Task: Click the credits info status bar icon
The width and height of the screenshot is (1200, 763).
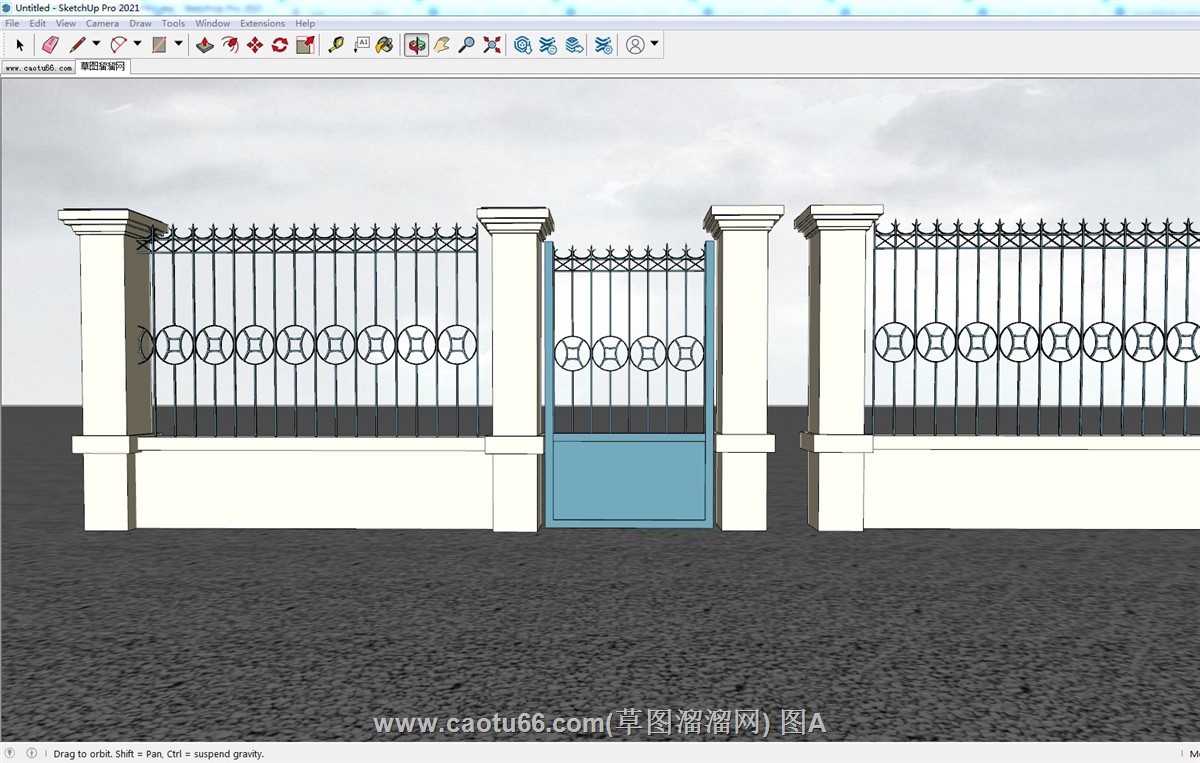Action: click(31, 753)
